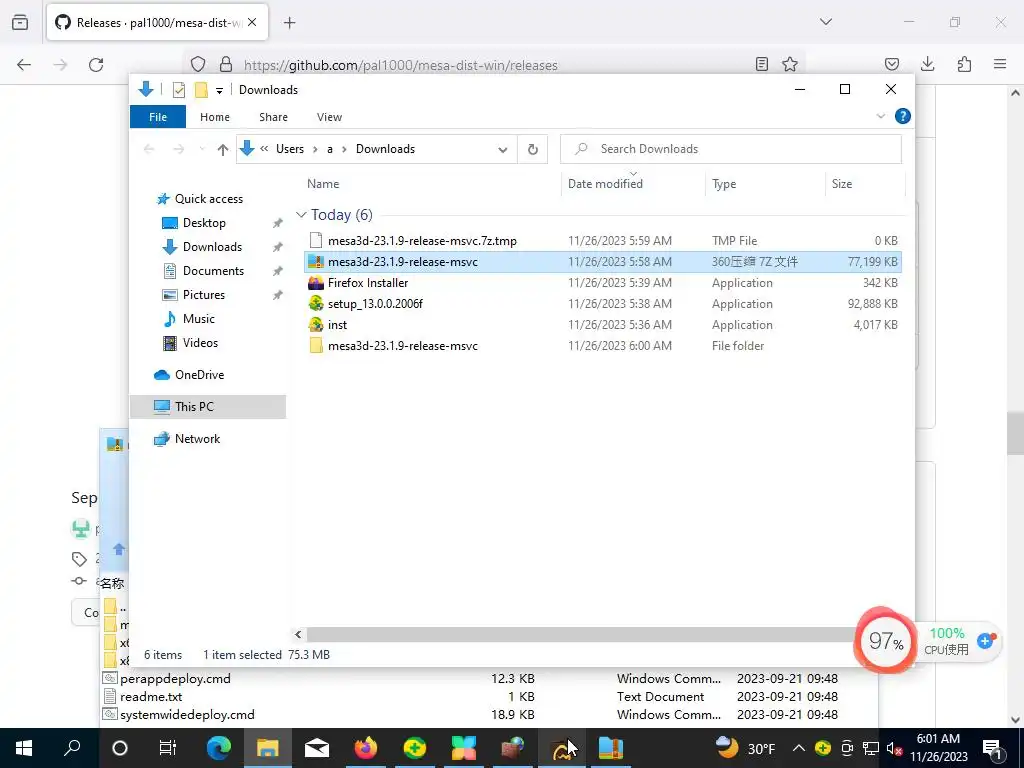Click the New folder quick access toolbar icon
The image size is (1024, 768).
tap(201, 90)
